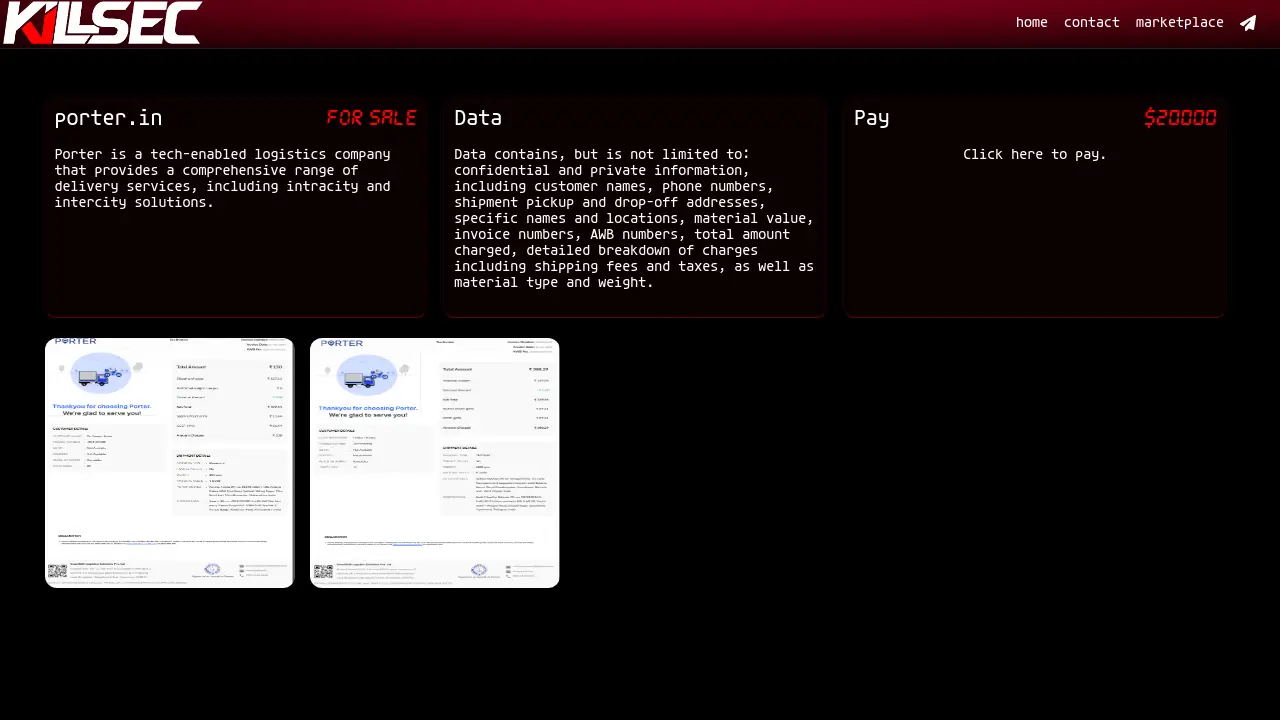This screenshot has width=1280, height=720.
Task: Click the 'Click here to pay' link
Action: point(1034,155)
